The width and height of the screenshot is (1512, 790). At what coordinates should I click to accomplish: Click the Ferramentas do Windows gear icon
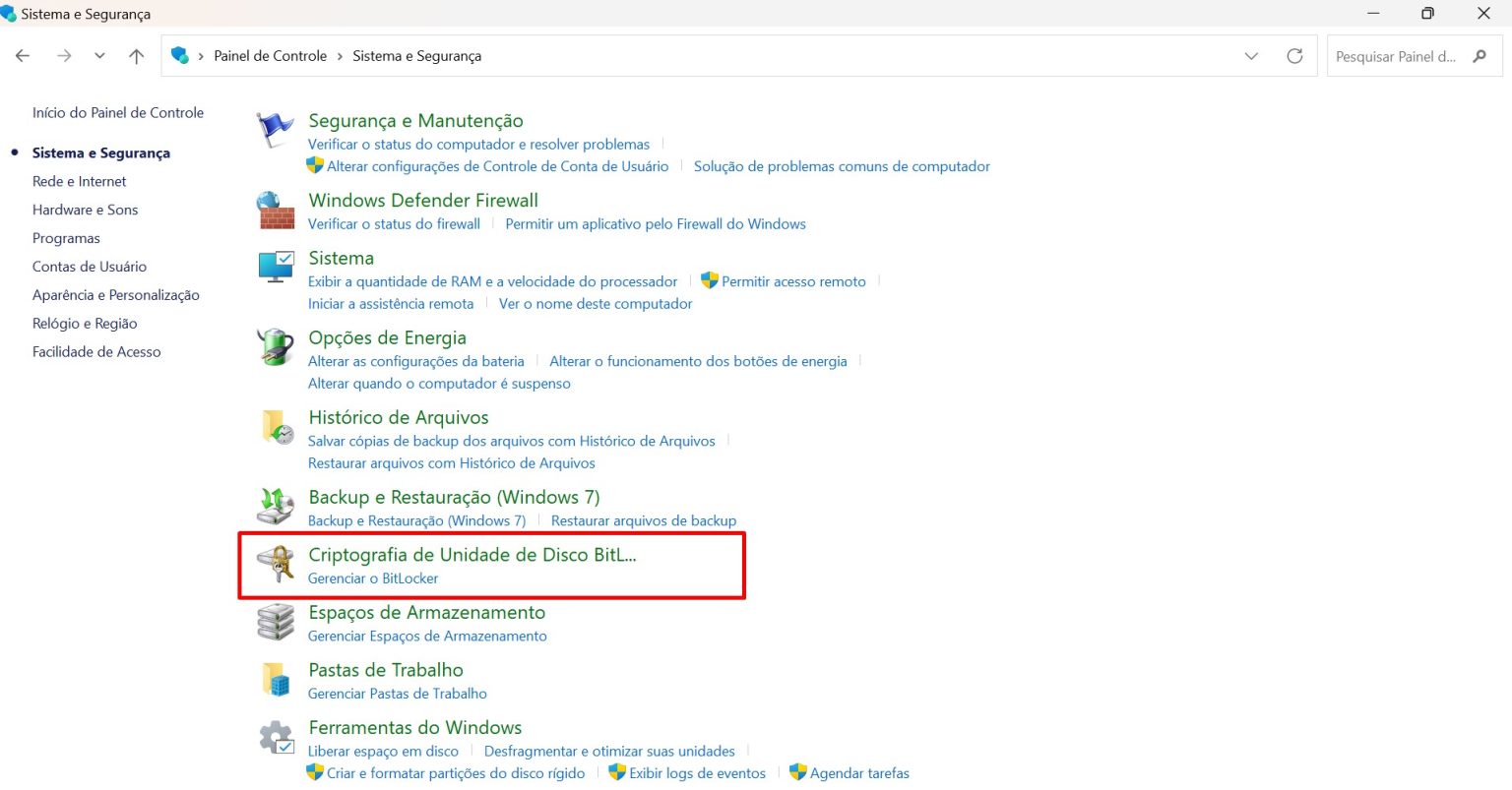pyautogui.click(x=276, y=738)
